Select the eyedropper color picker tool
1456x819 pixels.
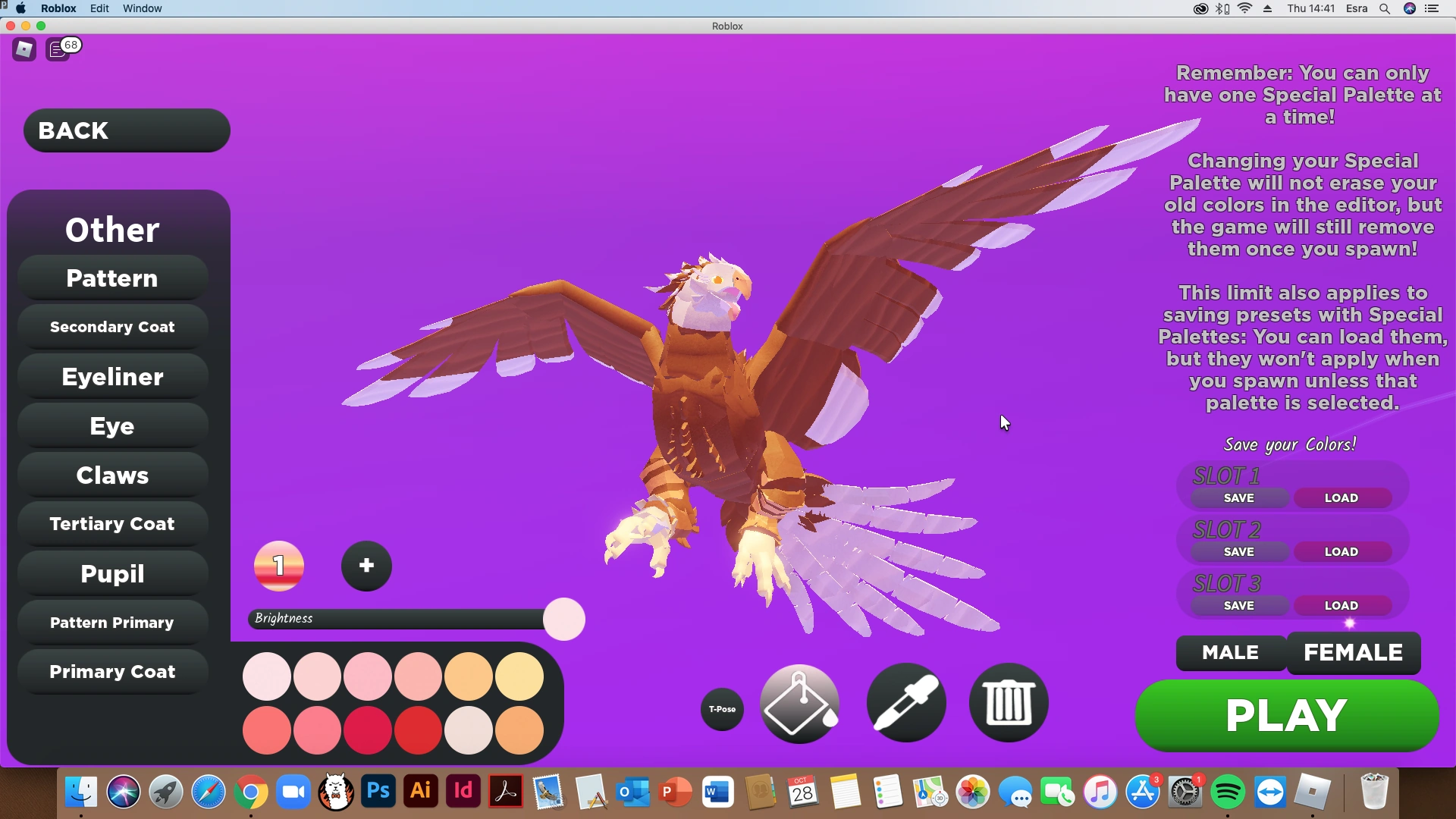pyautogui.click(x=906, y=704)
